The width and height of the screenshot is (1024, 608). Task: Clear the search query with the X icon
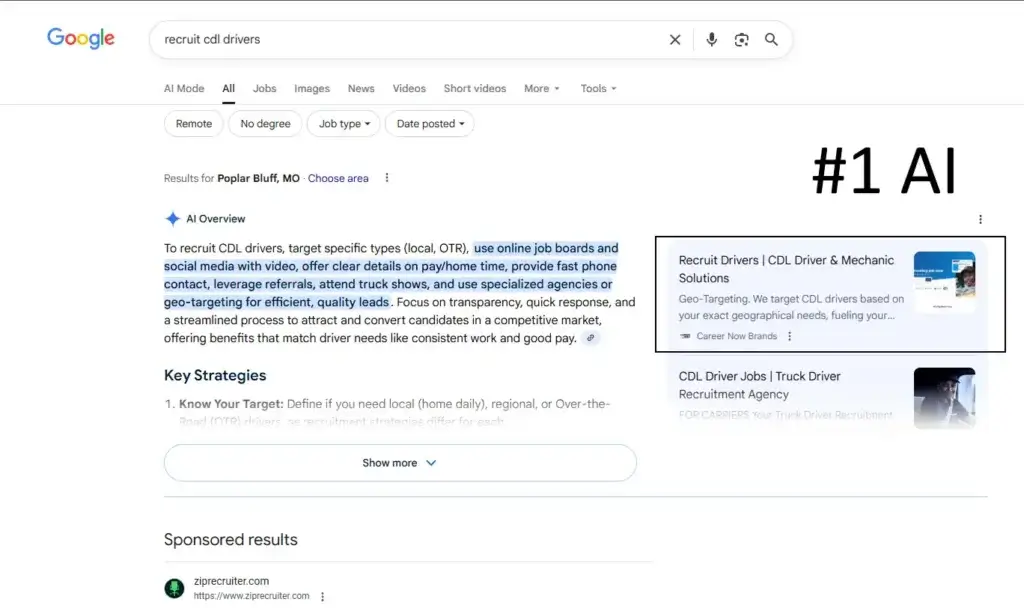(675, 39)
